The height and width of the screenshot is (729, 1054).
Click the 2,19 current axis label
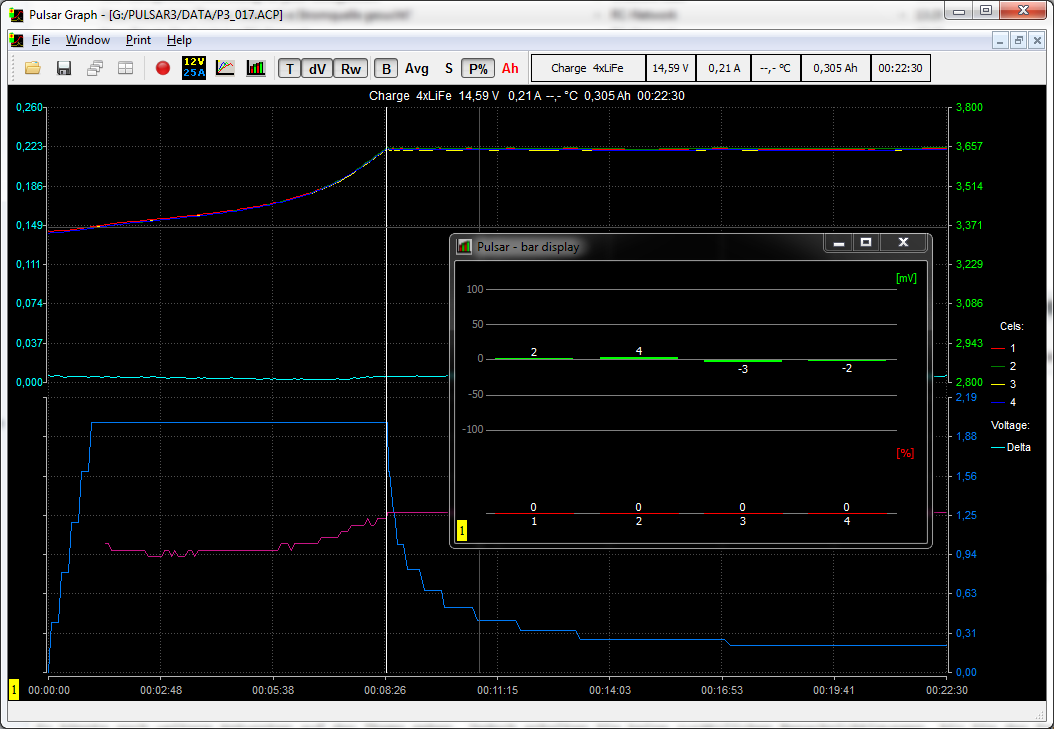tap(967, 397)
